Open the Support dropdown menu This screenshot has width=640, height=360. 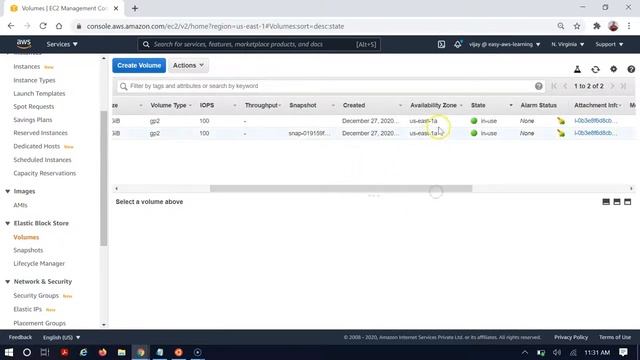(x=609, y=44)
